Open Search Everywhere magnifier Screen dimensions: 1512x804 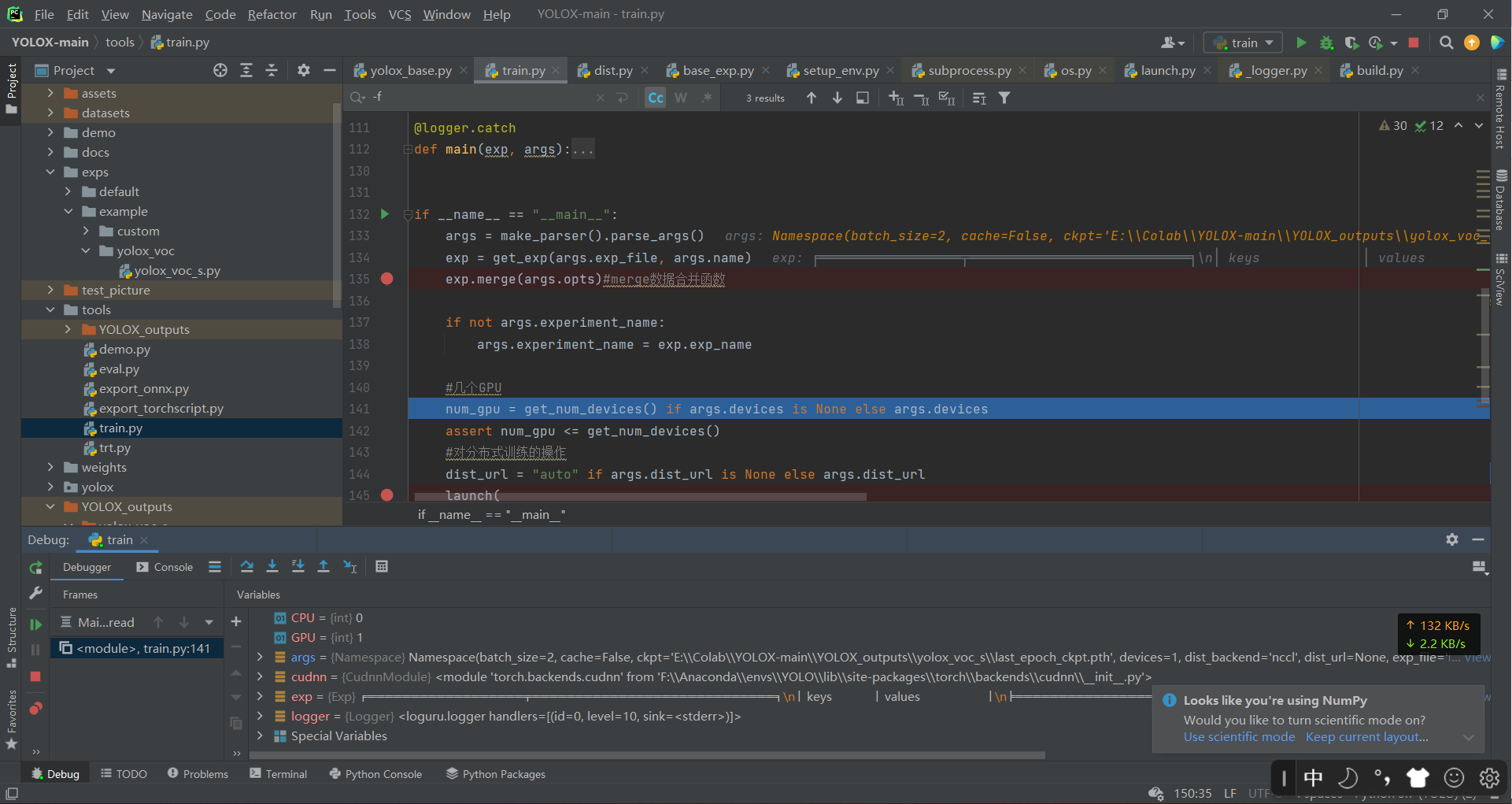coord(1446,43)
